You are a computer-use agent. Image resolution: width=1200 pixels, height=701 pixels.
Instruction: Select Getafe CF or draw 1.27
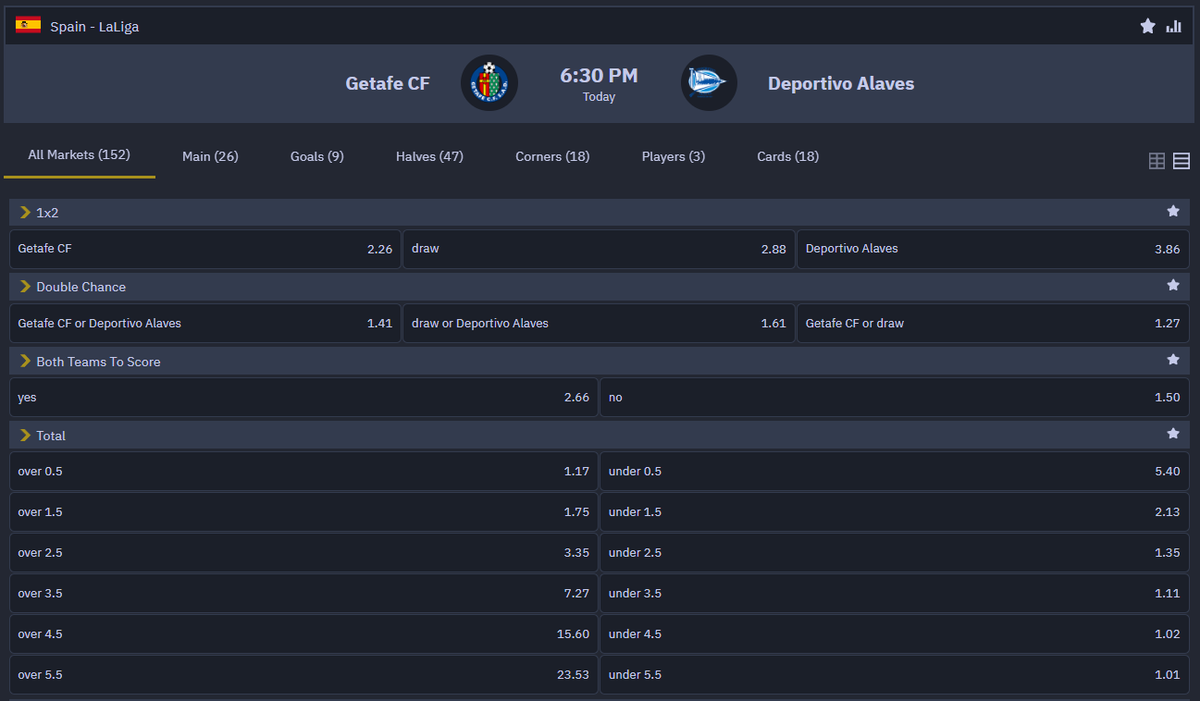click(x=993, y=323)
